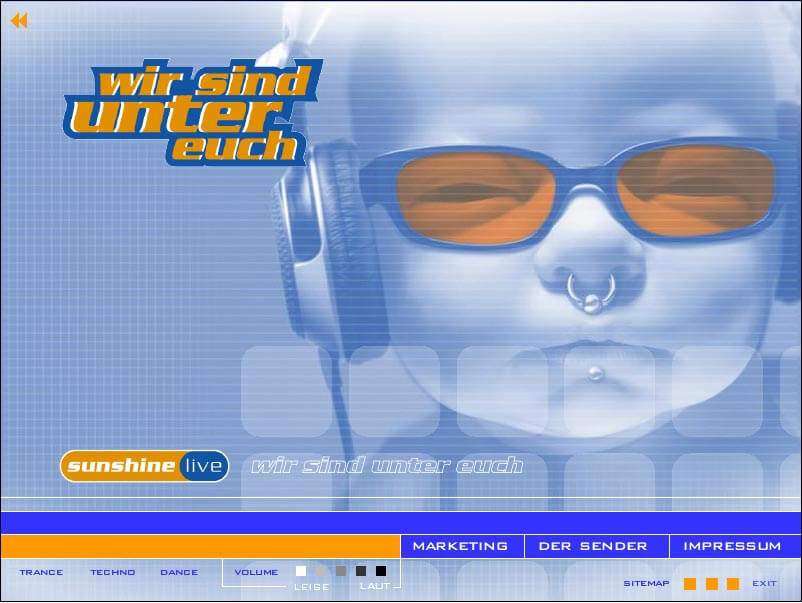Click the middle orange square beside Sitemap
802x603 pixels.
[711, 584]
